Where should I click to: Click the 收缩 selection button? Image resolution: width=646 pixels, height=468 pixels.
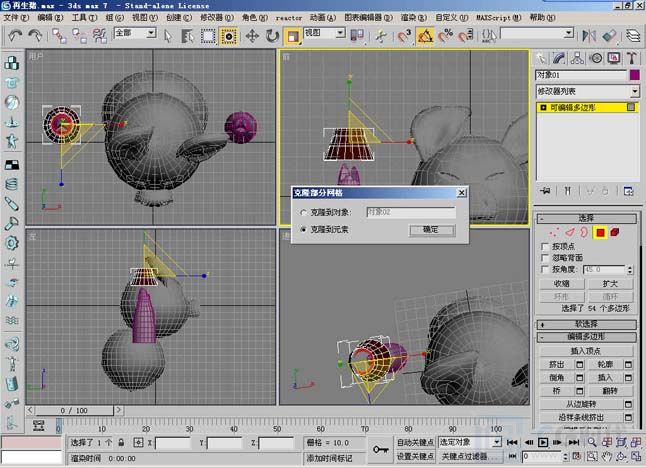point(562,283)
